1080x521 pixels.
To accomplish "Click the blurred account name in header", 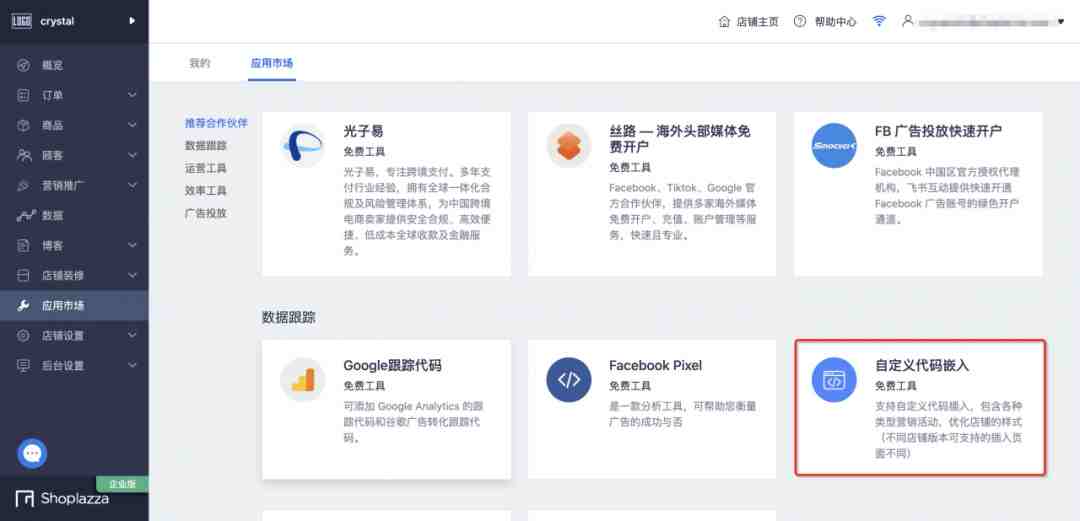I will pyautogui.click(x=984, y=22).
